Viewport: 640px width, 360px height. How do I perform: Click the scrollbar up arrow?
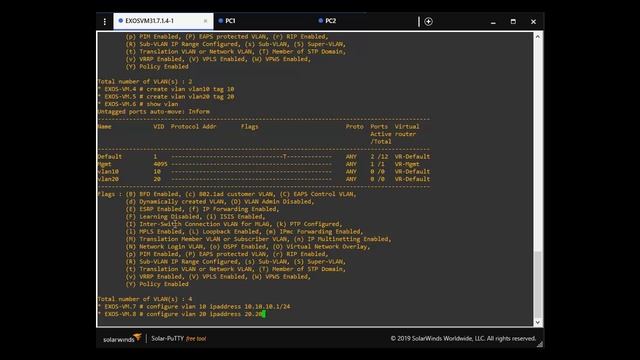[x=538, y=37]
